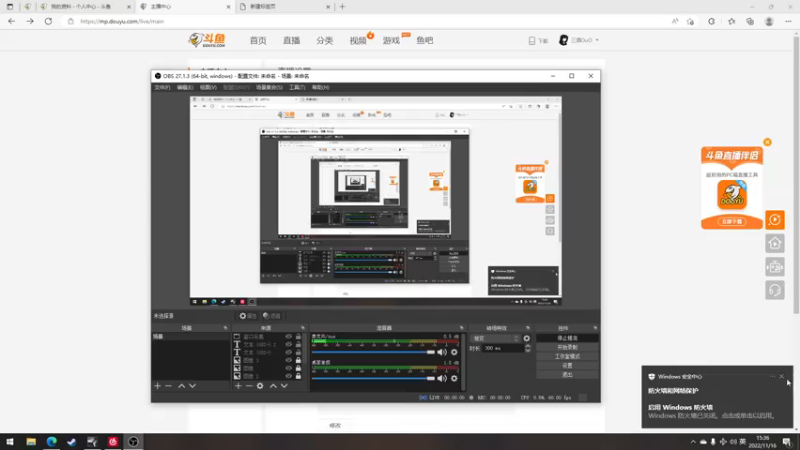800x450 pixels.
Task: Open the browser settings and more menu
Action: pyautogui.click(x=788, y=21)
